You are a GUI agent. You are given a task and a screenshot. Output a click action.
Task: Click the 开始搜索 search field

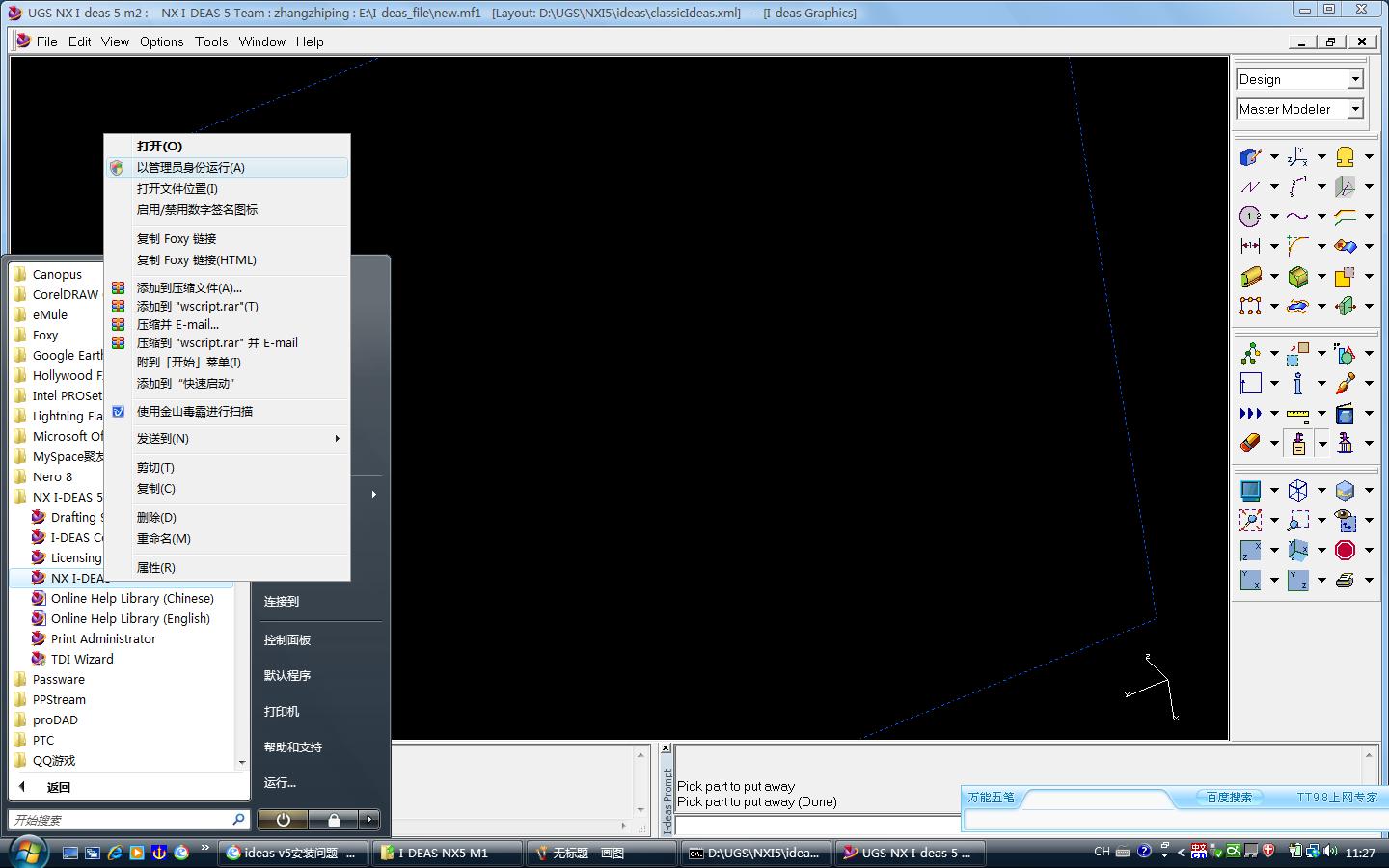(x=128, y=820)
